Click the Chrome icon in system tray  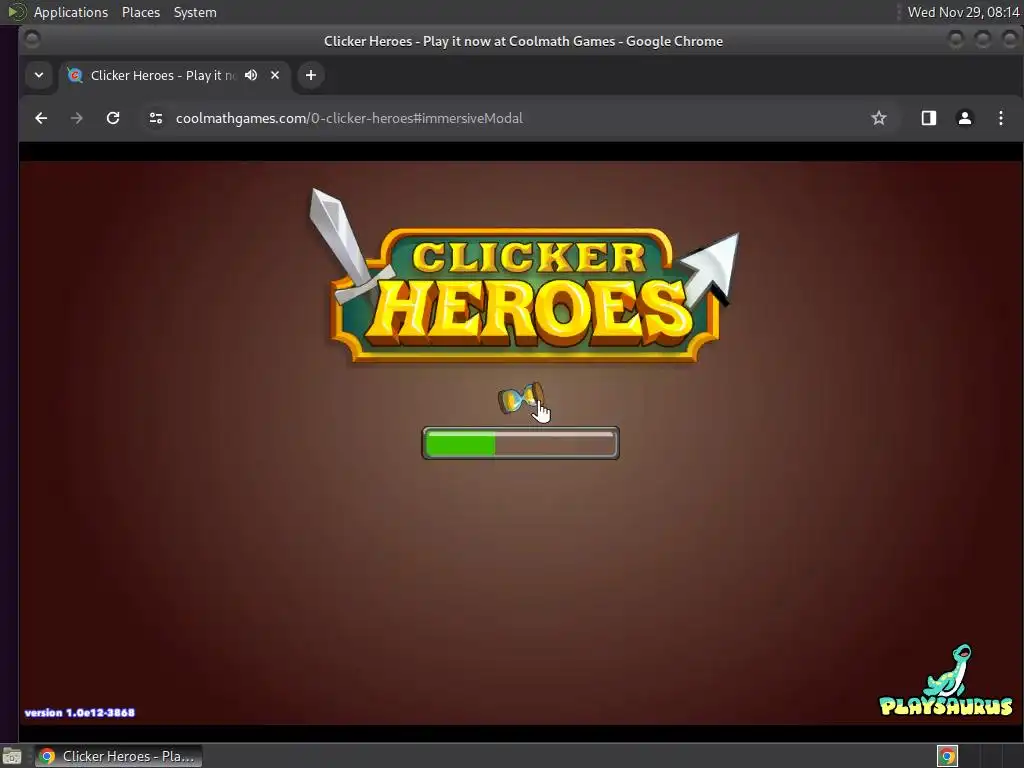(947, 756)
